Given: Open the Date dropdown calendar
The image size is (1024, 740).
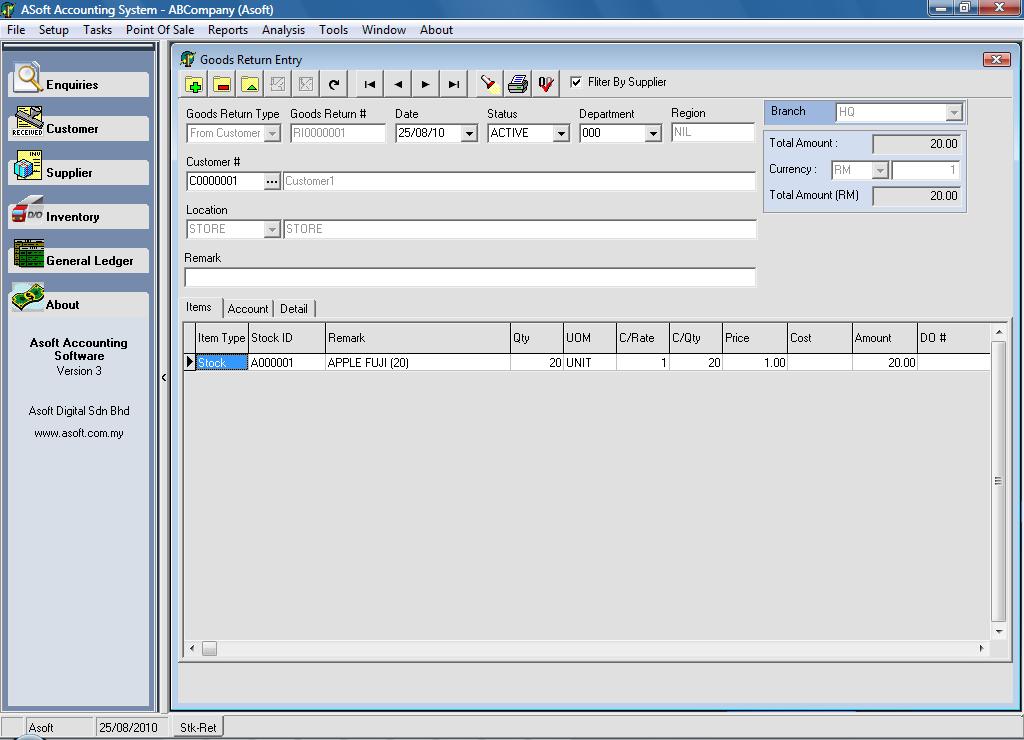Looking at the screenshot, I should coord(469,133).
